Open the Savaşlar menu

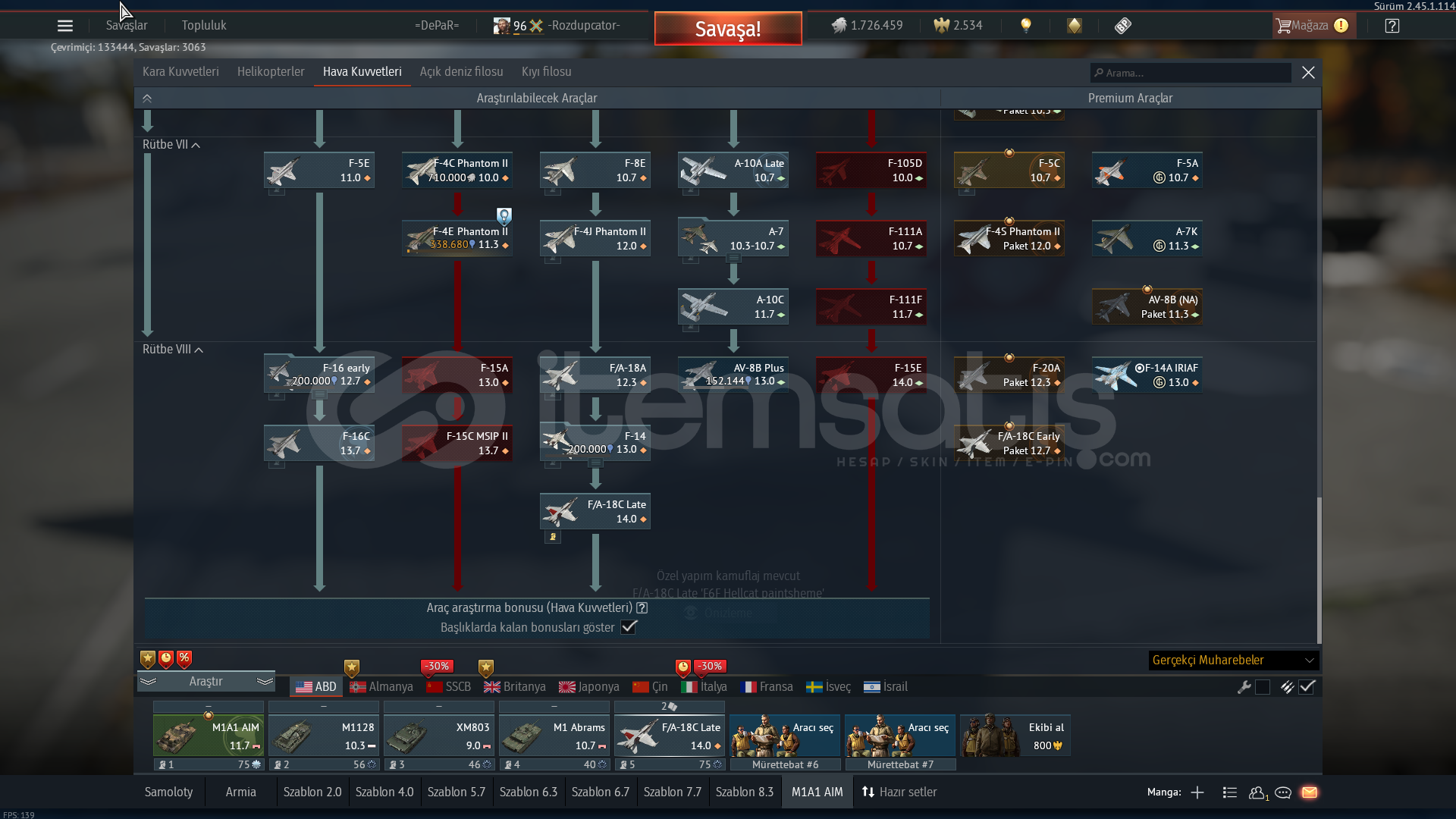point(127,25)
